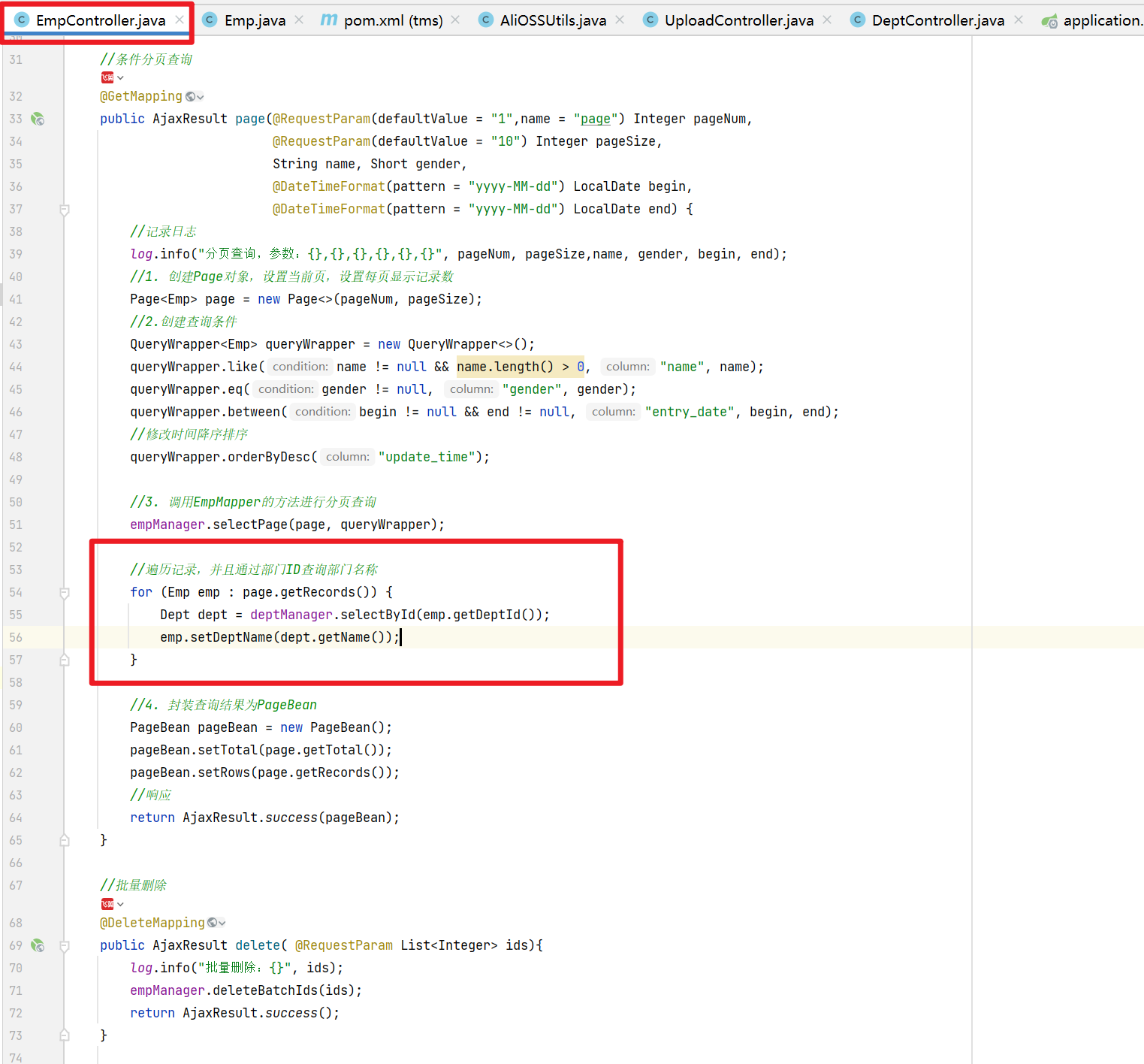This screenshot has height=1064, width=1144.
Task: Click the underlined "page" string on line 33
Action: coord(595,119)
